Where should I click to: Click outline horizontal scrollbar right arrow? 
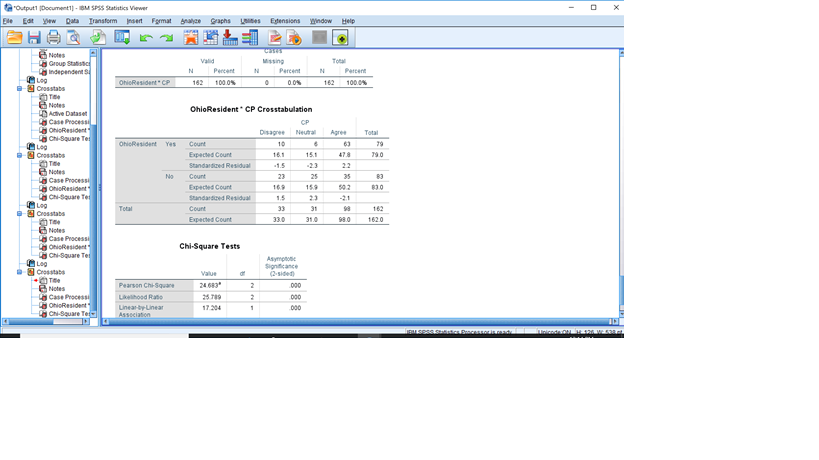click(x=86, y=322)
